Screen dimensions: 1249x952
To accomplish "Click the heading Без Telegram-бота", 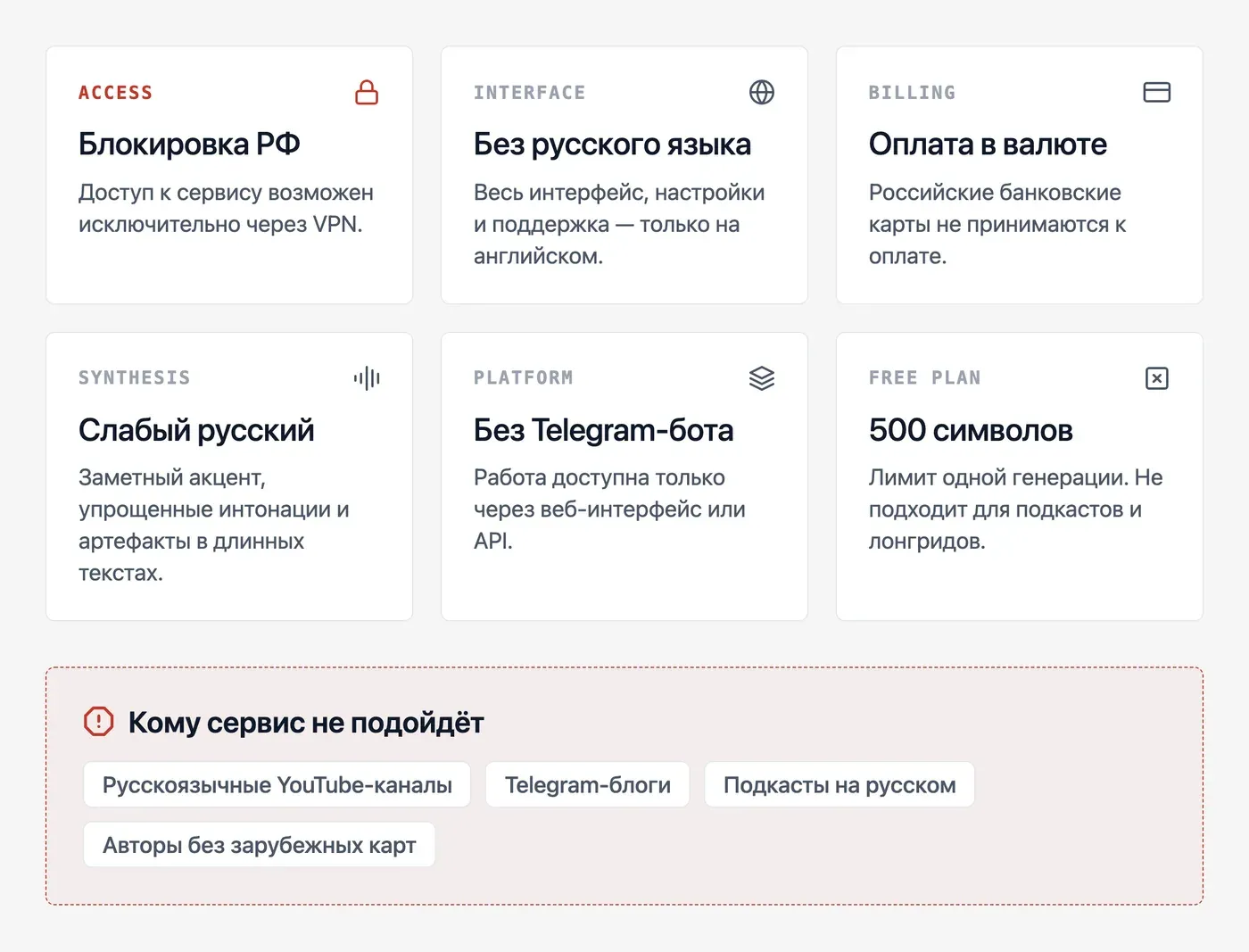I will 603,430.
